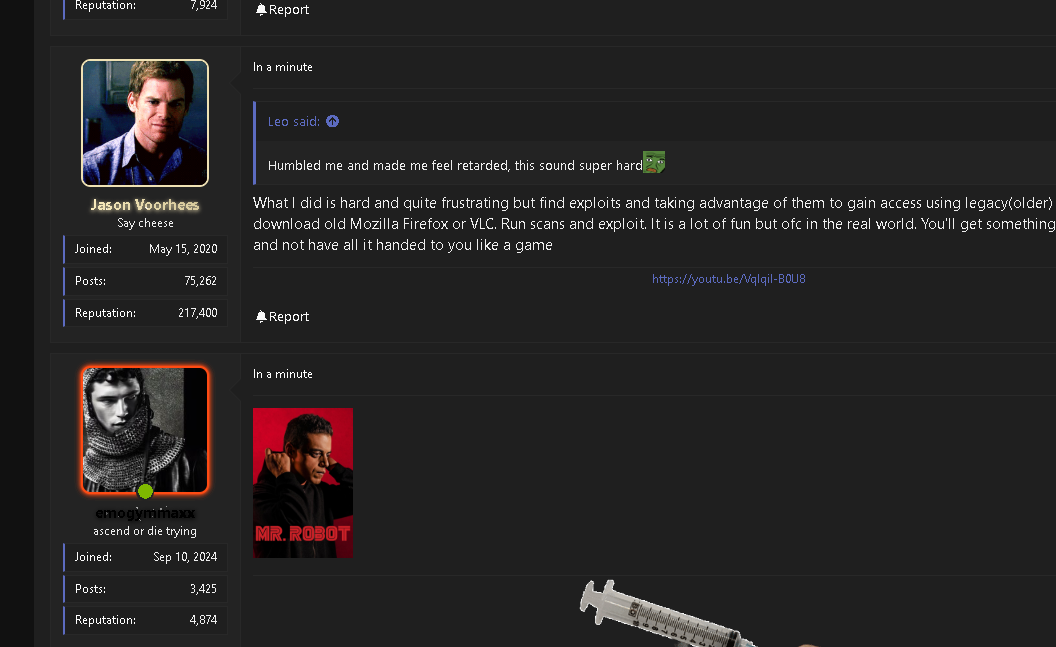Click the bell icon in Jason Voorhees' Report link
Image resolution: width=1056 pixels, height=647 pixels.
[x=261, y=317]
